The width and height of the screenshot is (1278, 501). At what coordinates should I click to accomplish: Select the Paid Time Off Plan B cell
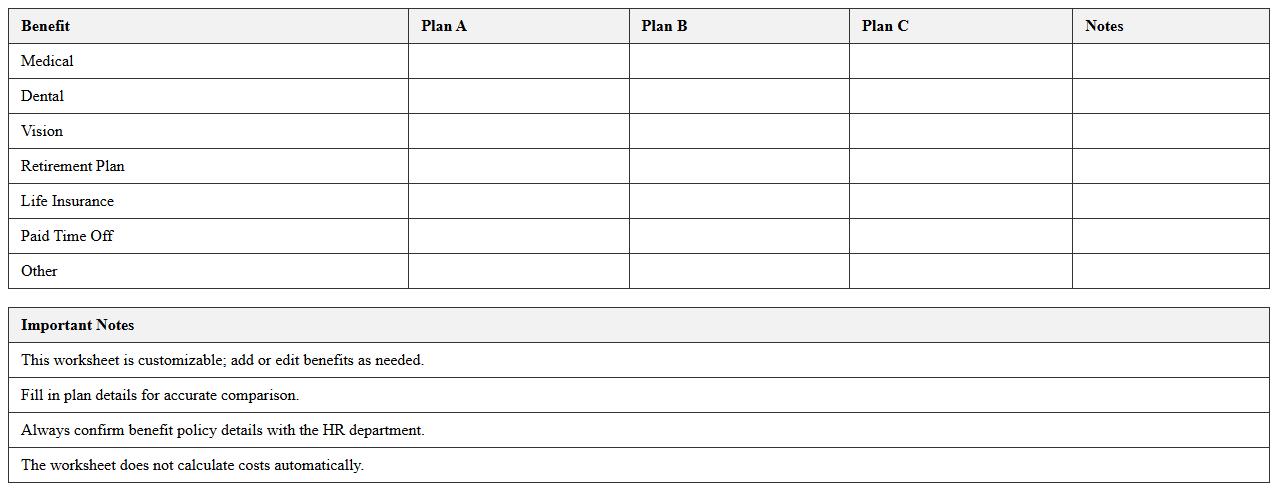coord(739,236)
